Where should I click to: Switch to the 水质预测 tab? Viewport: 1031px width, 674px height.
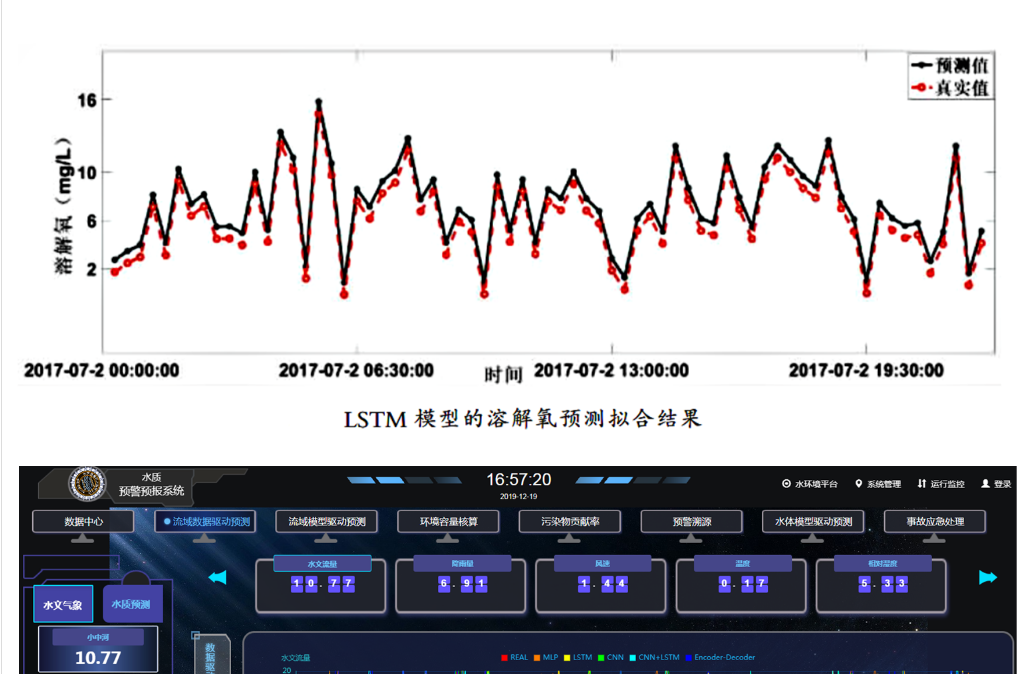click(x=130, y=605)
